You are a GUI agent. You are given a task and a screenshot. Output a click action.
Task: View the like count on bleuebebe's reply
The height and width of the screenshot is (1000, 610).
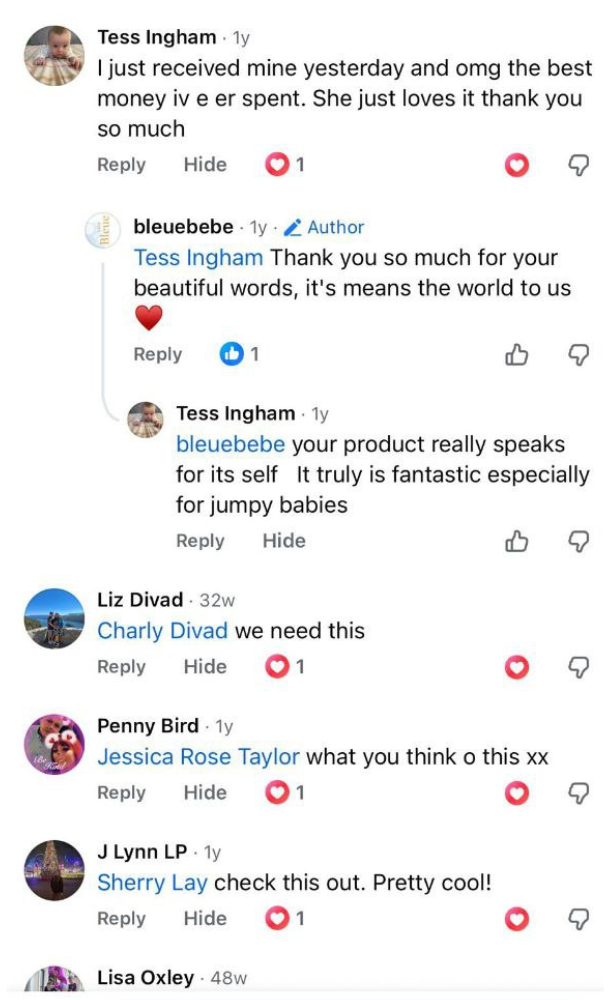[240, 354]
